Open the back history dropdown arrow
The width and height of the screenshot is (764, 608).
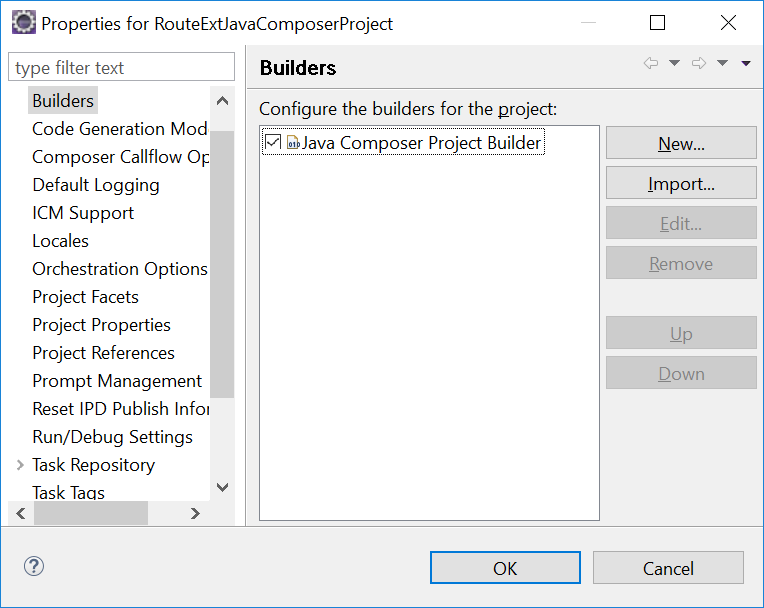[674, 64]
